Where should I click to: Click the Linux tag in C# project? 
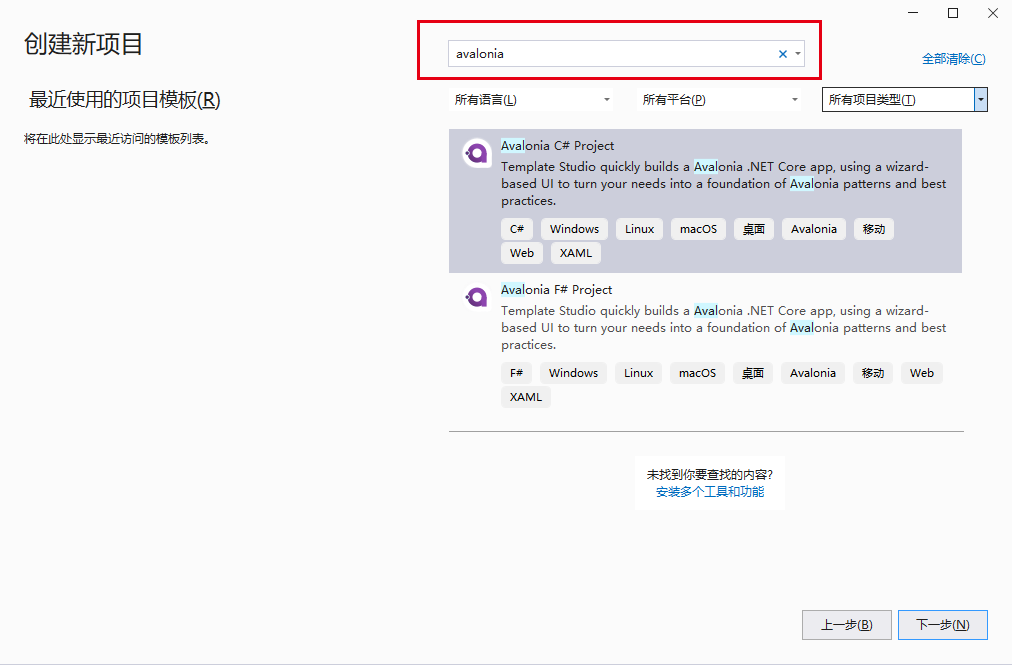coord(639,229)
